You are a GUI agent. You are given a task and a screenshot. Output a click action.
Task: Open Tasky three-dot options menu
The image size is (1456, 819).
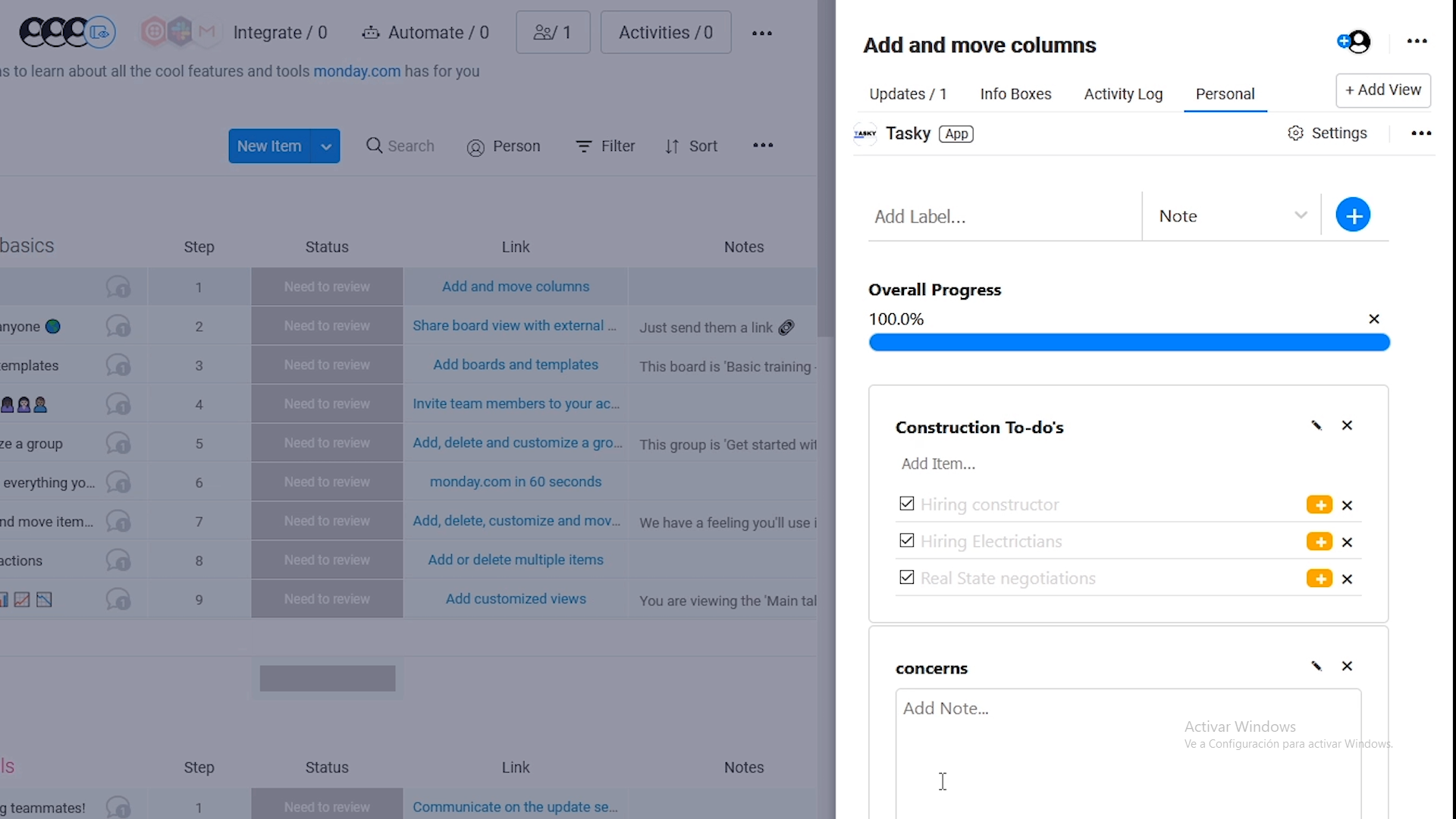click(1421, 133)
